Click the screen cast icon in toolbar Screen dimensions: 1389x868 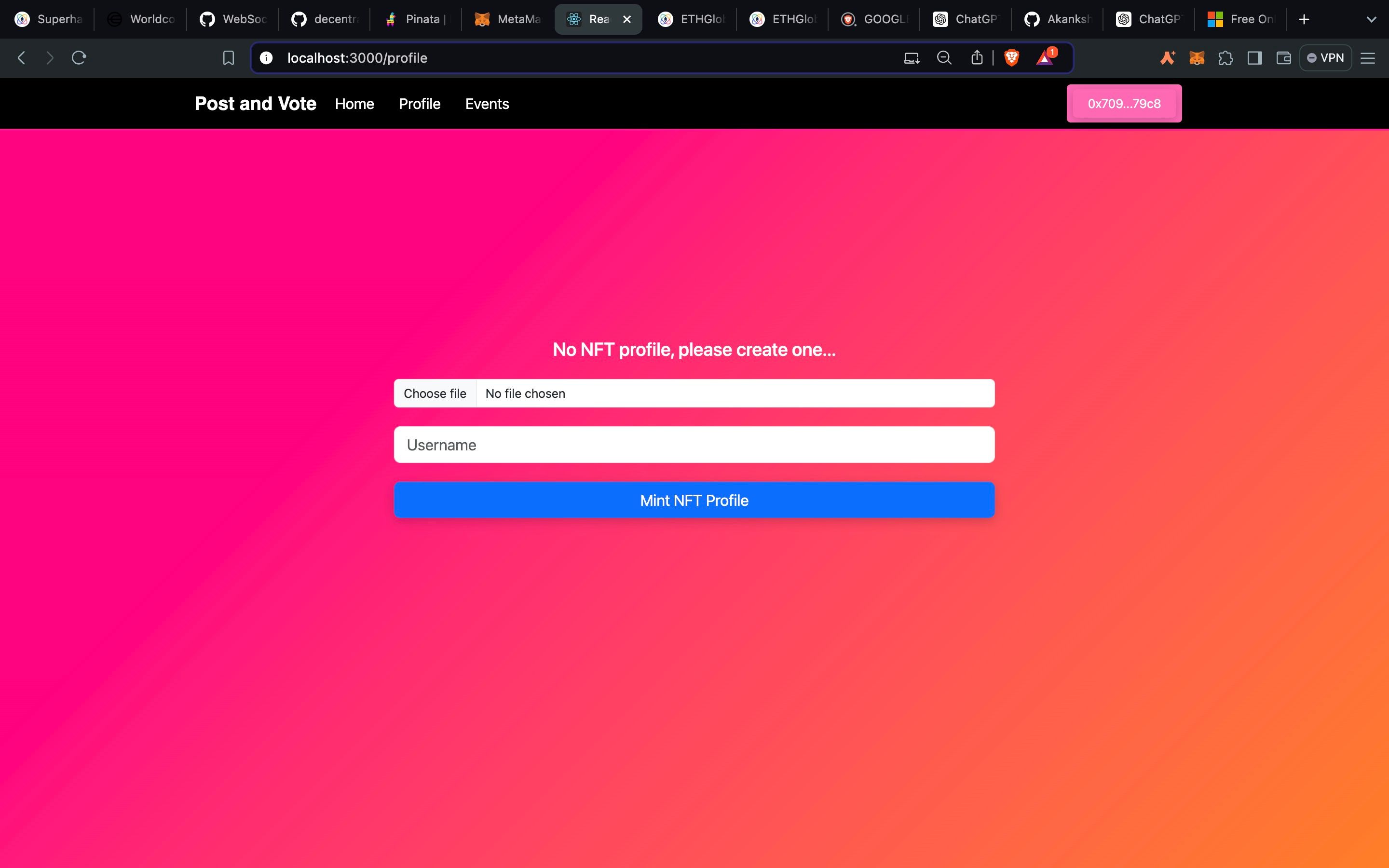[x=910, y=57]
